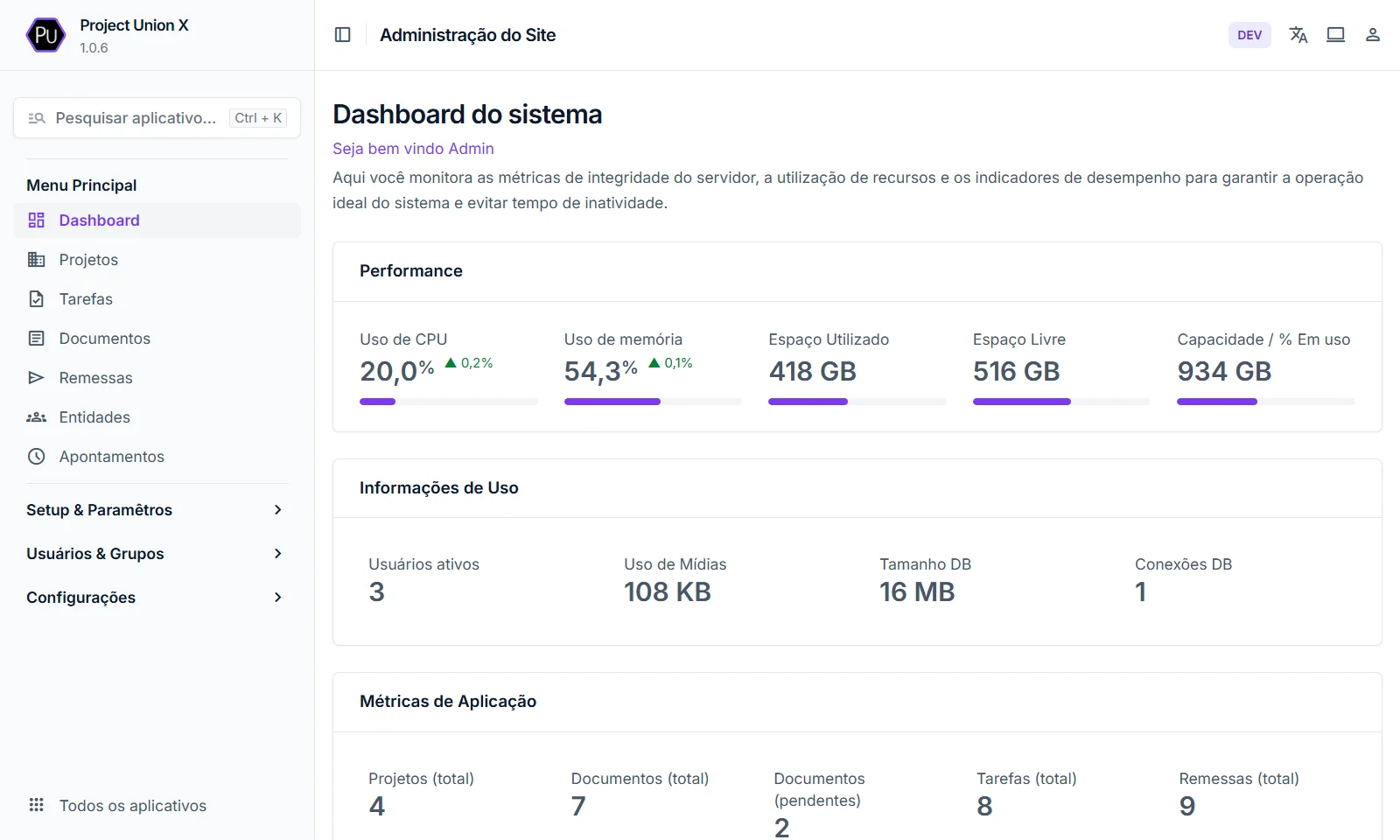Open the language translation icon
Screen dimensions: 1400x840
coord(1298,35)
